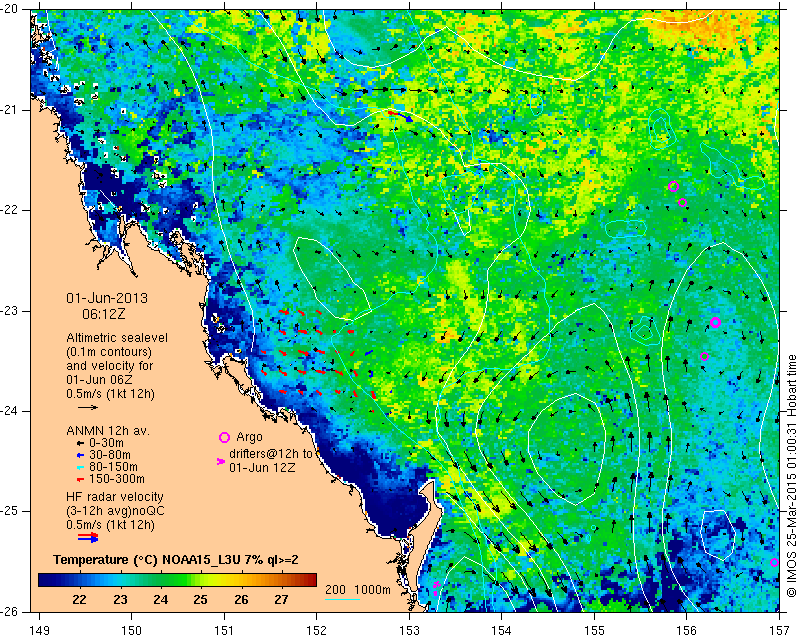Click the "80-150m" depth label
This screenshot has width=800, height=640.
click(113, 467)
